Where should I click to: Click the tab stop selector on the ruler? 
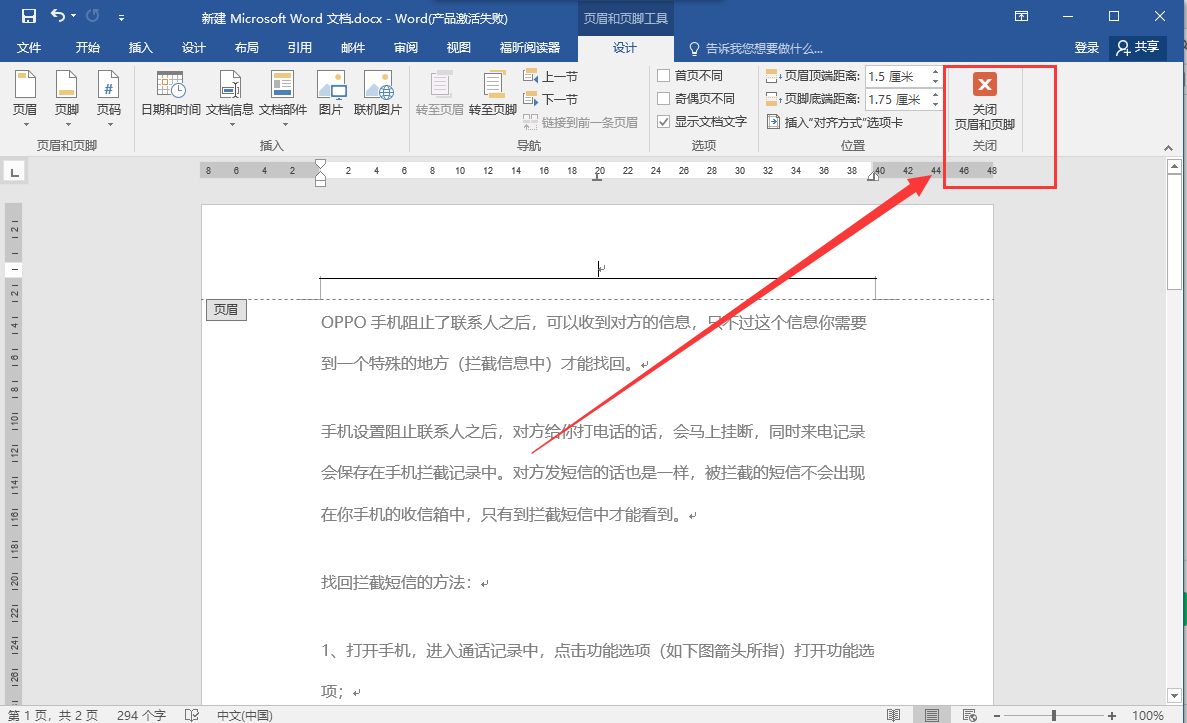click(14, 172)
